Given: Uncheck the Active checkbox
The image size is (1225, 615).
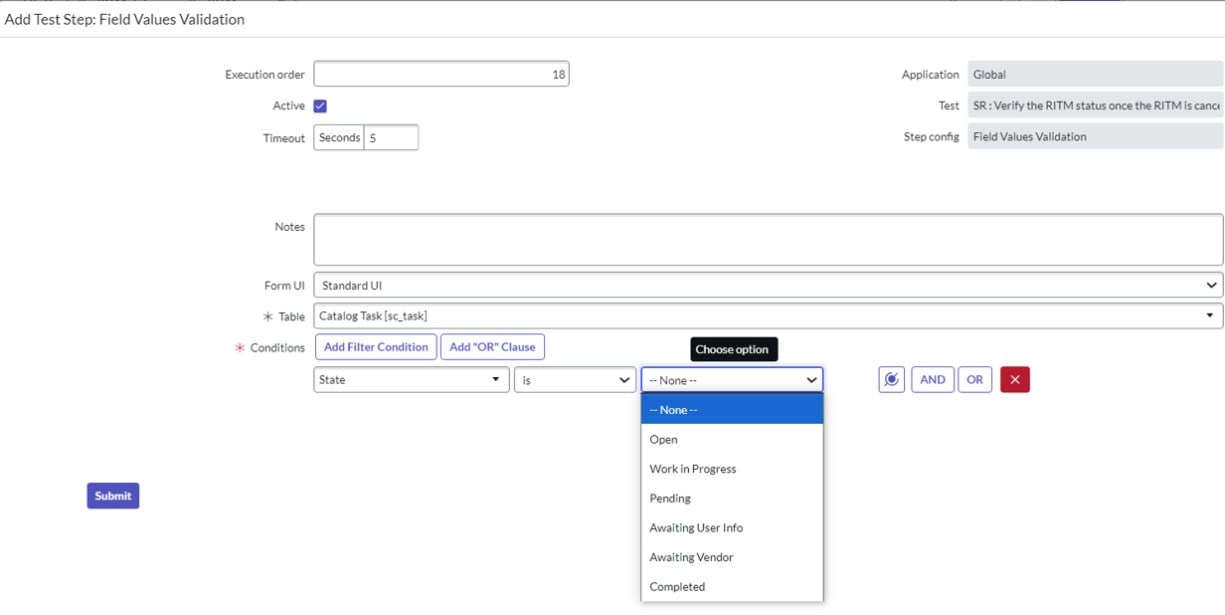Looking at the screenshot, I should click(318, 105).
